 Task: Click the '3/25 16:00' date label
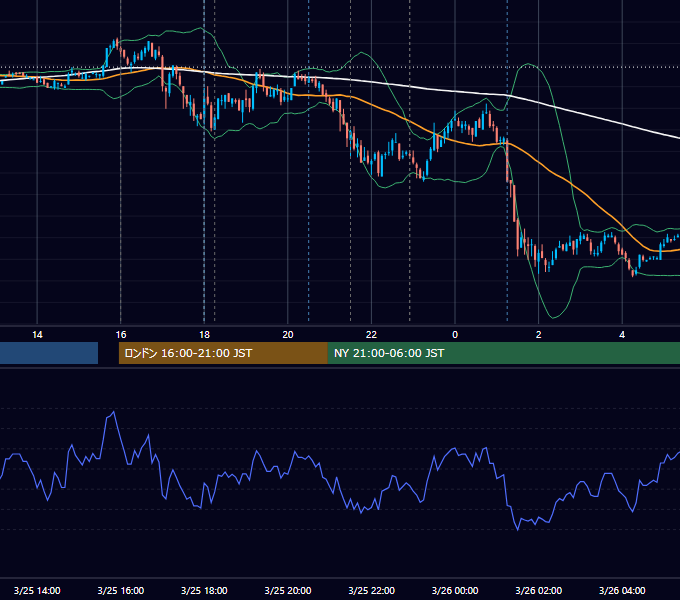point(121,590)
